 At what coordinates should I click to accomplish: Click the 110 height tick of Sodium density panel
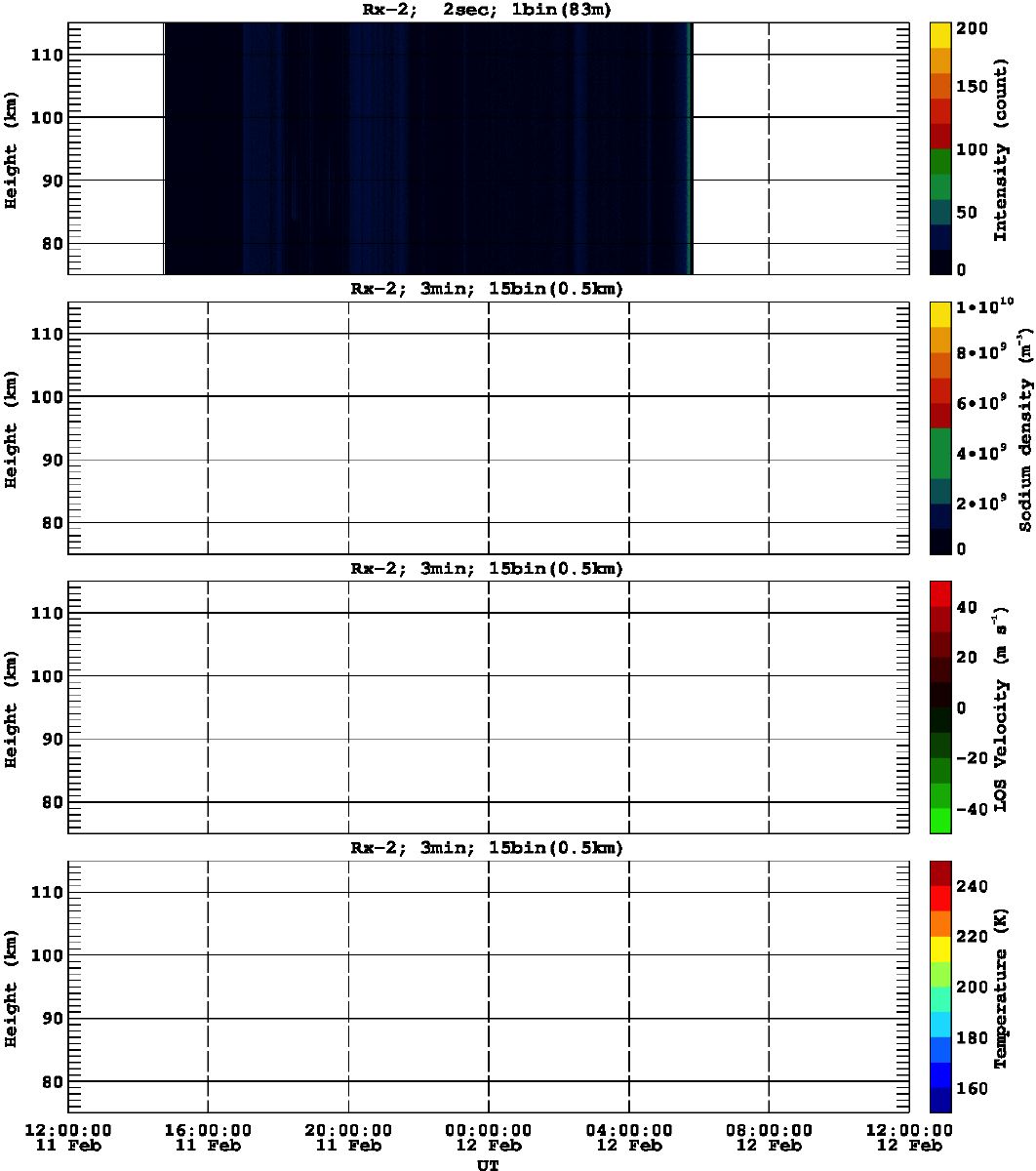[x=47, y=334]
